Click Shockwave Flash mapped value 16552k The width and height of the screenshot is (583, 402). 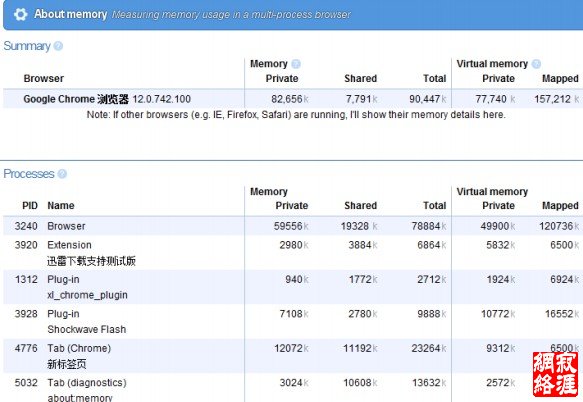tap(562, 314)
